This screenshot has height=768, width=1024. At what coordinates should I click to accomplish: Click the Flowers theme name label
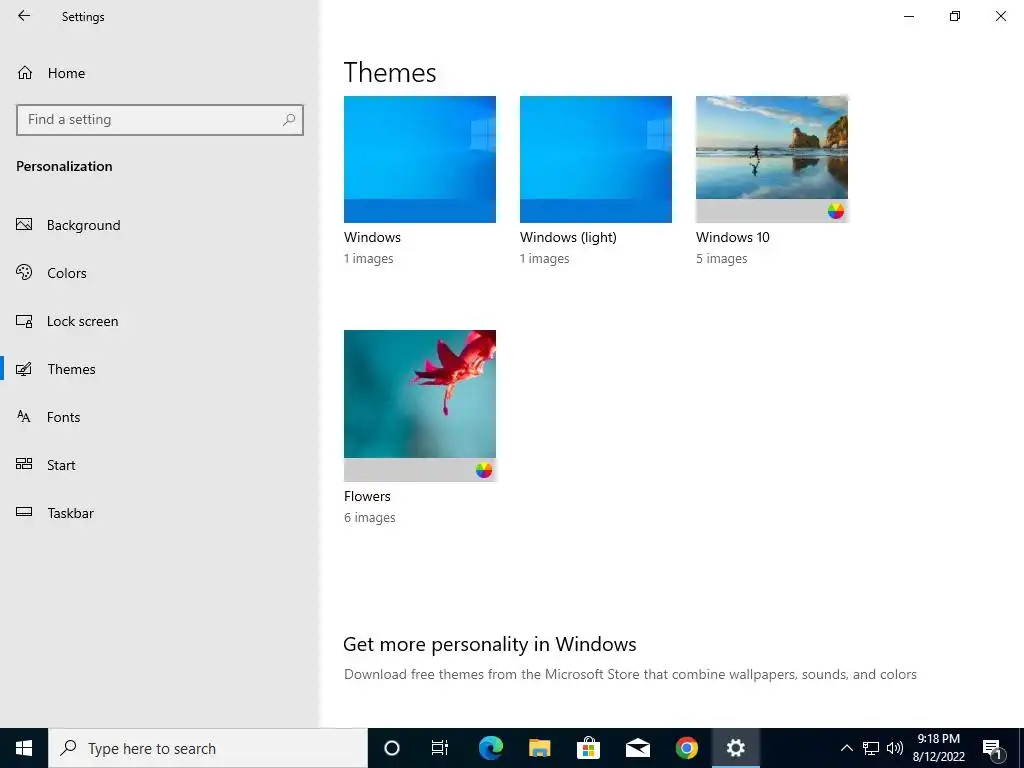(367, 496)
